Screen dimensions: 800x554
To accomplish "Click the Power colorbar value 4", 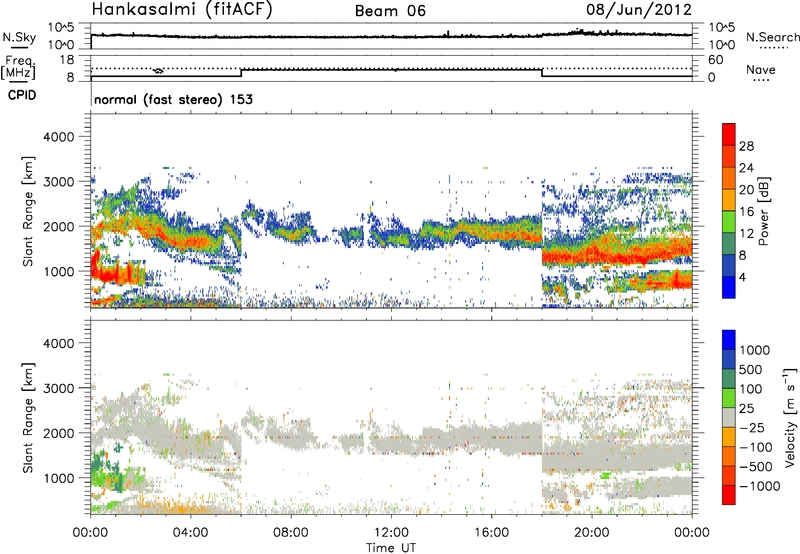I will tap(742, 277).
